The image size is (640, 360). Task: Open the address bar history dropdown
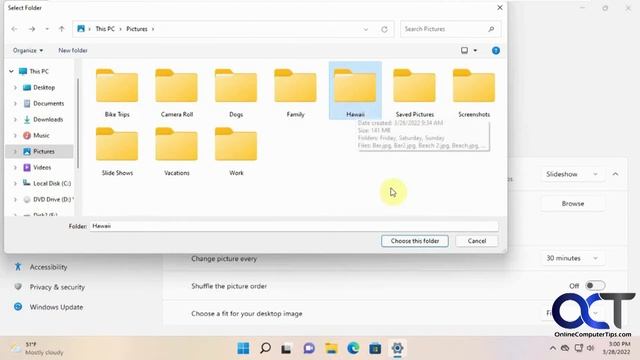point(365,29)
